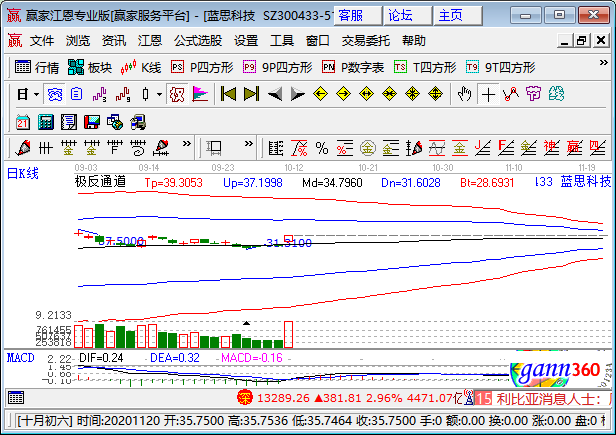Jump to last bar icon
Image resolution: width=616 pixels, height=435 pixels.
pos(251,94)
